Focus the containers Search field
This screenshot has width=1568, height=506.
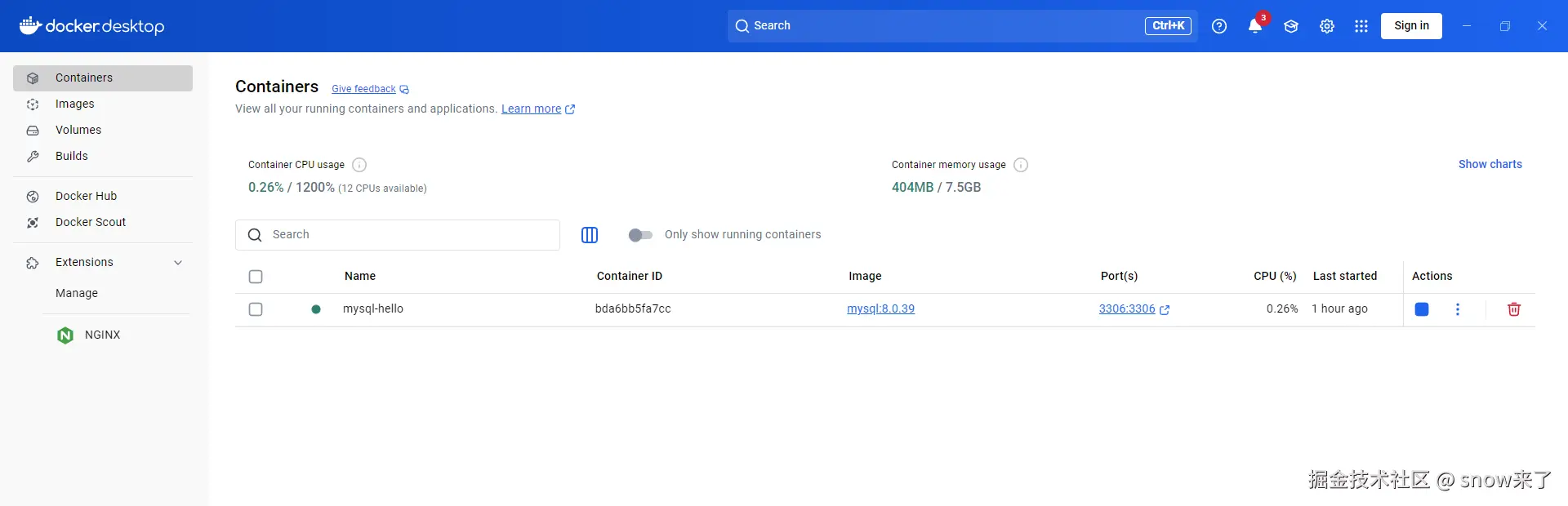(398, 235)
